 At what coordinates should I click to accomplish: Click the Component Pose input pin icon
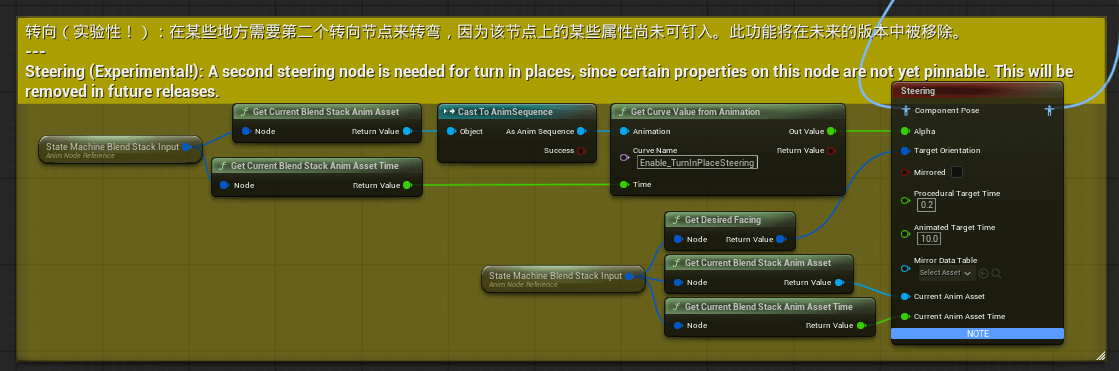[x=906, y=111]
